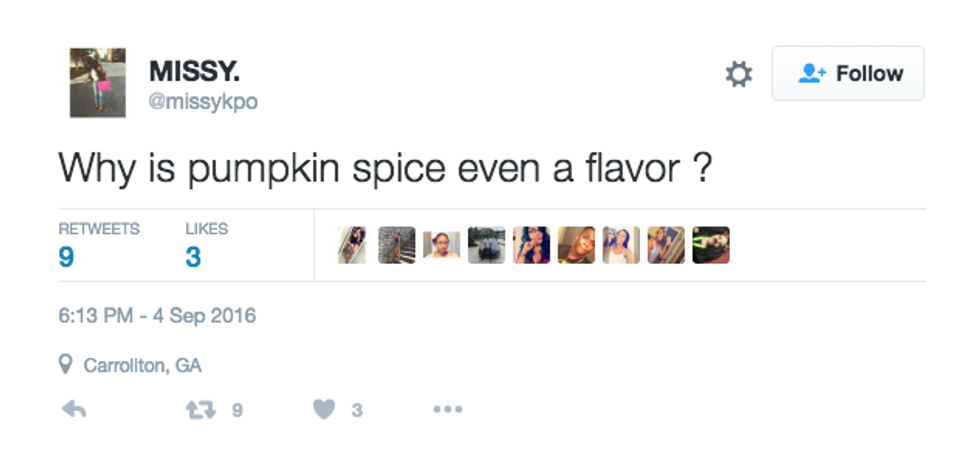Open the last liker avatar
980x468 pixels.
pos(711,245)
